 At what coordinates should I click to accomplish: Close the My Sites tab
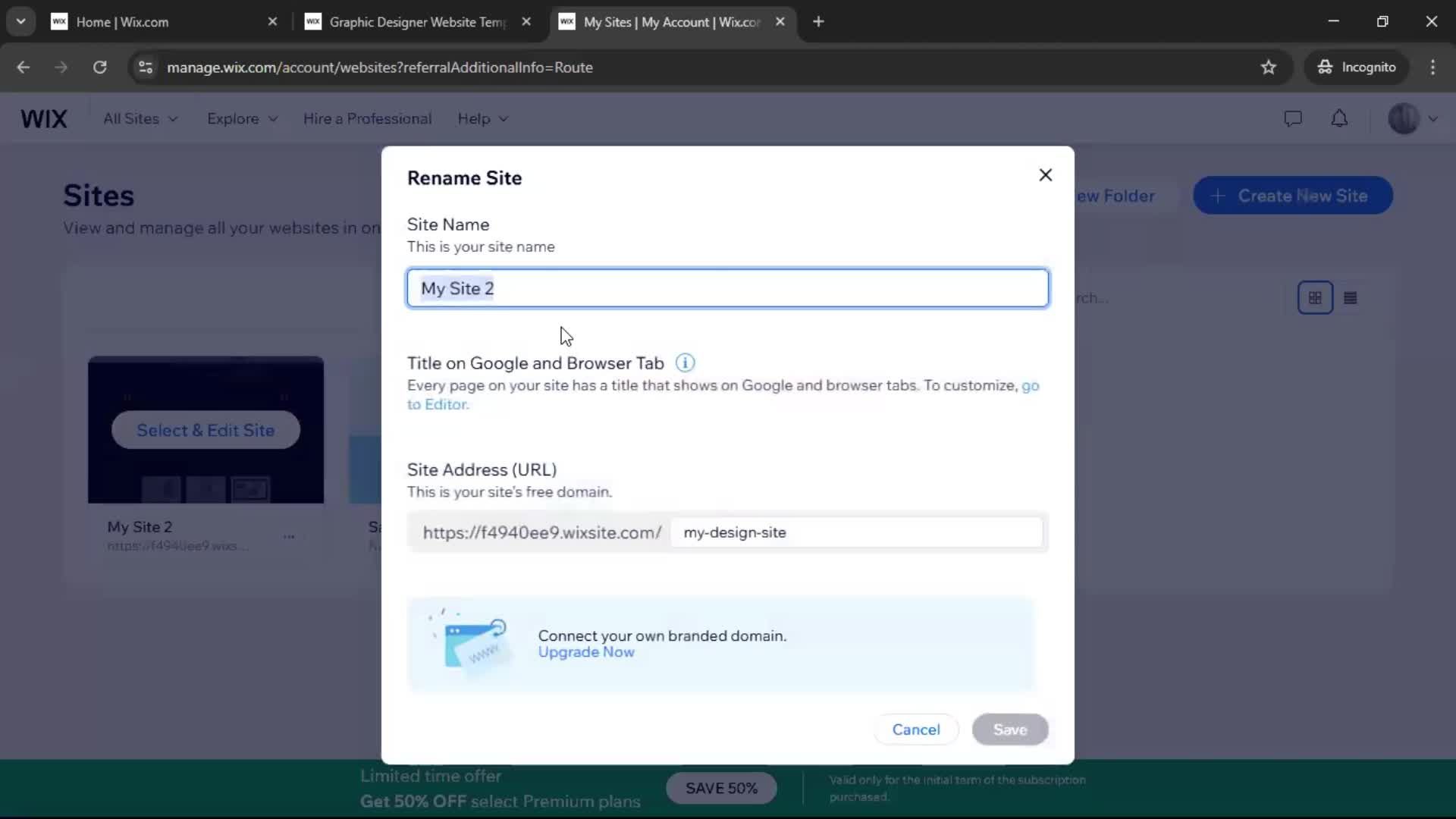click(780, 22)
